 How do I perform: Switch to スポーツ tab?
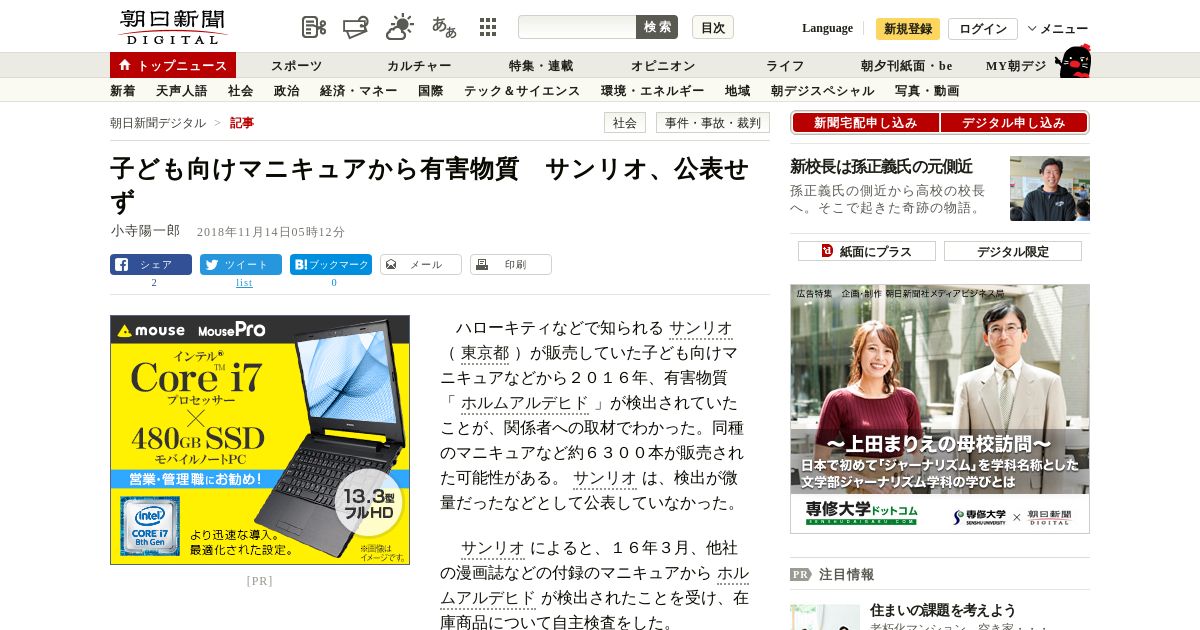pos(297,65)
